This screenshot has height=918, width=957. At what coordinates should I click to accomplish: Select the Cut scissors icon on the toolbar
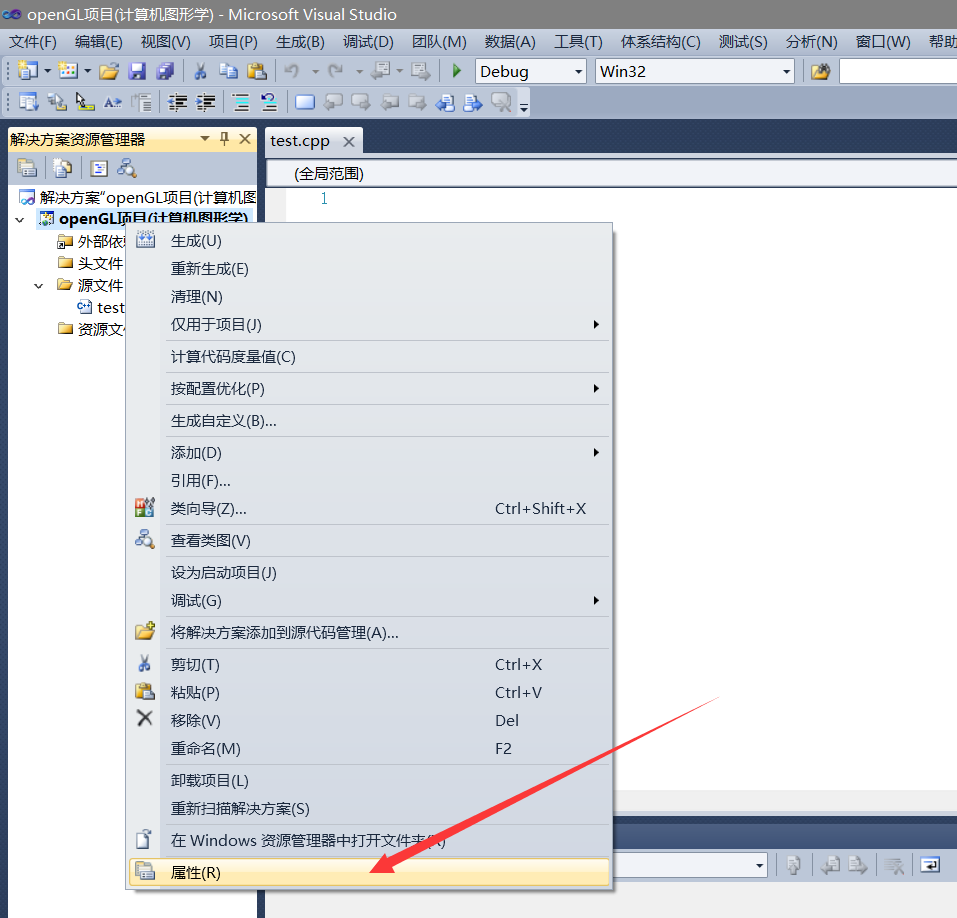tap(200, 71)
